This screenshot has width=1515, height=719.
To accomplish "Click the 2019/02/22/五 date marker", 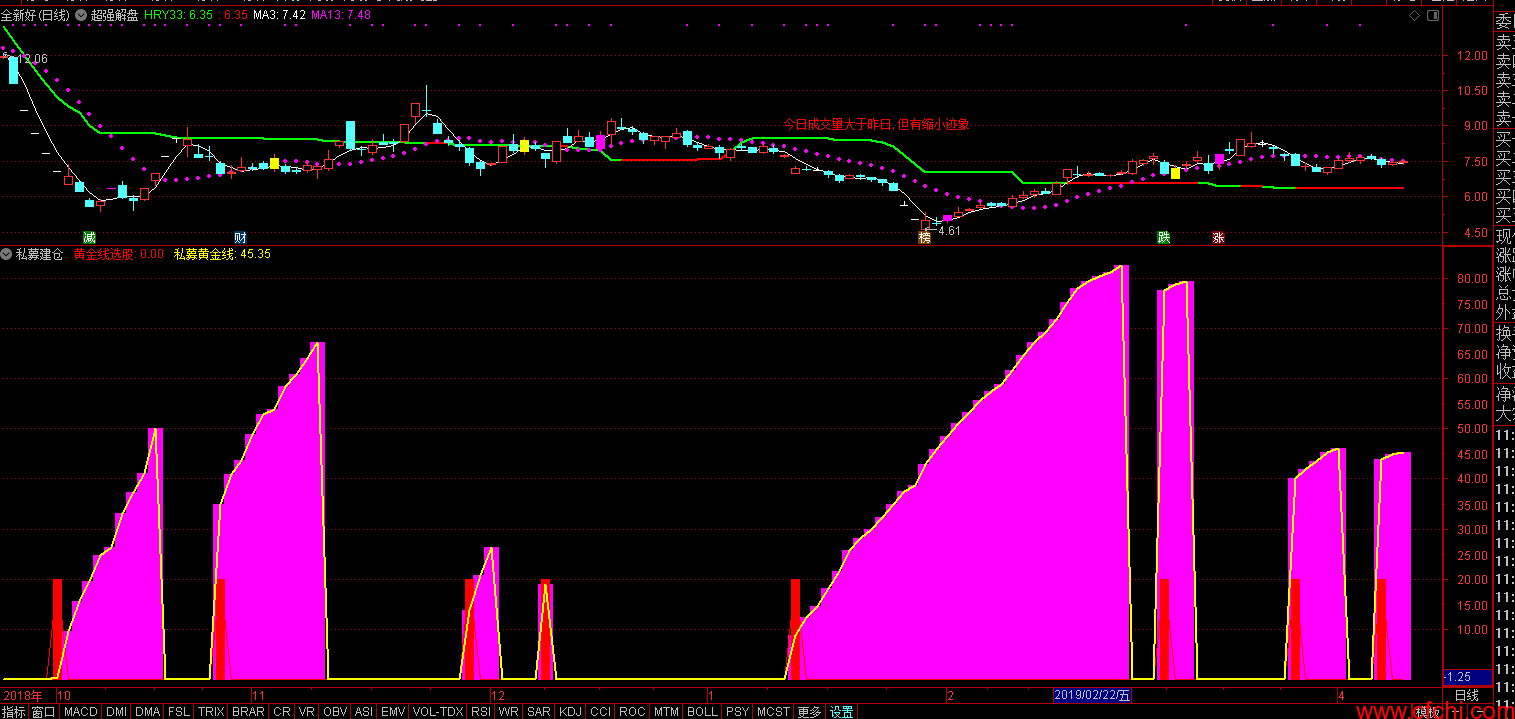I will [1093, 695].
